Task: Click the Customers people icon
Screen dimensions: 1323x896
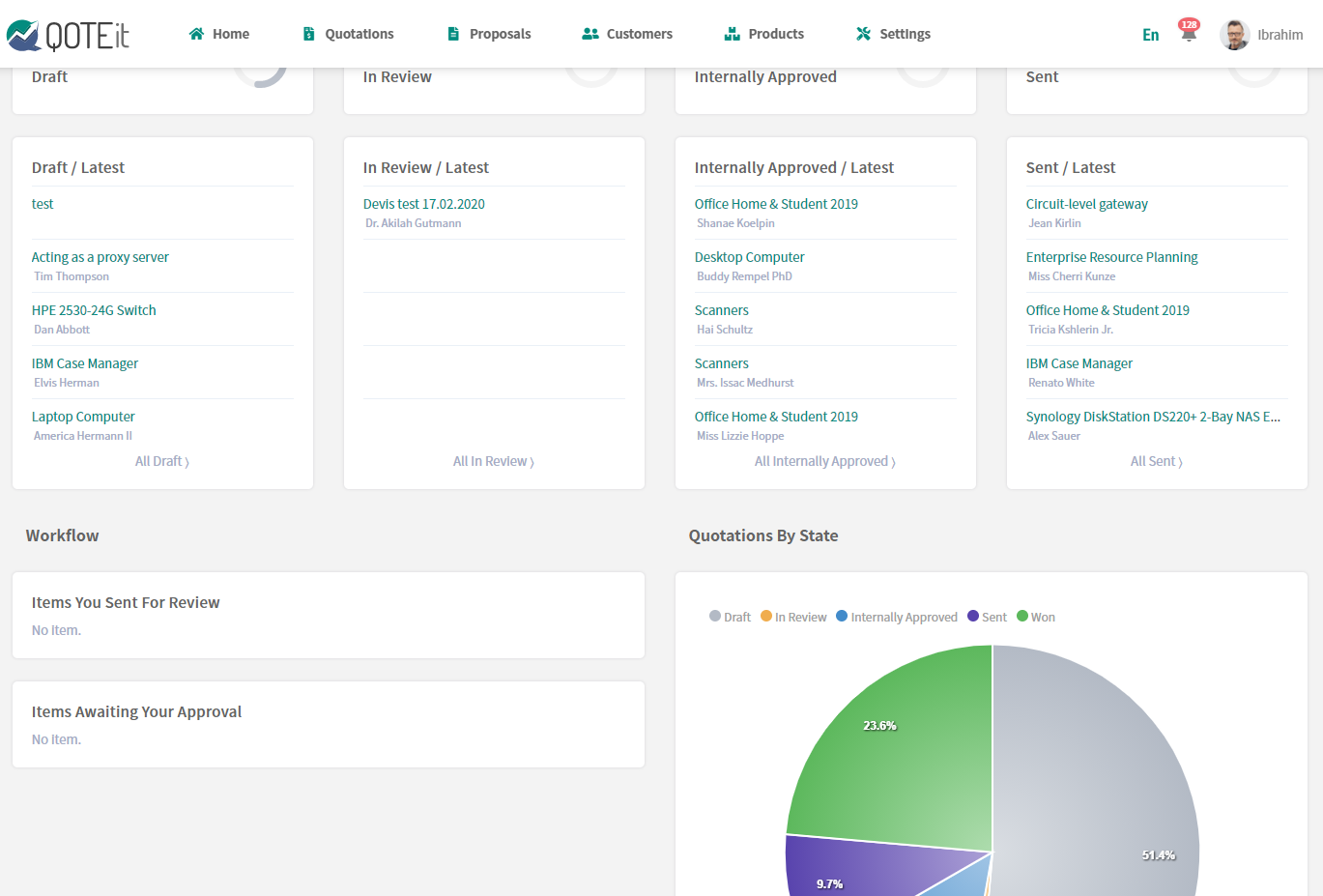Action: (x=590, y=34)
